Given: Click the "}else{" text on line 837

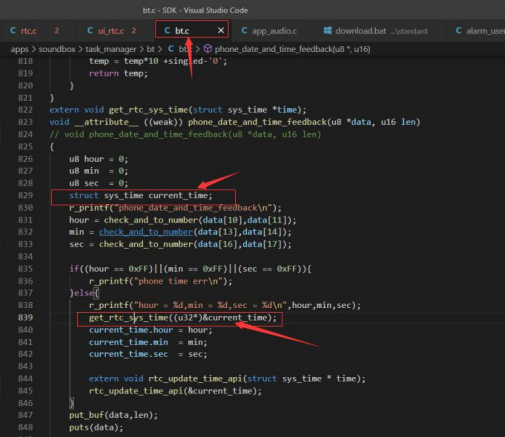Looking at the screenshot, I should click(84, 293).
